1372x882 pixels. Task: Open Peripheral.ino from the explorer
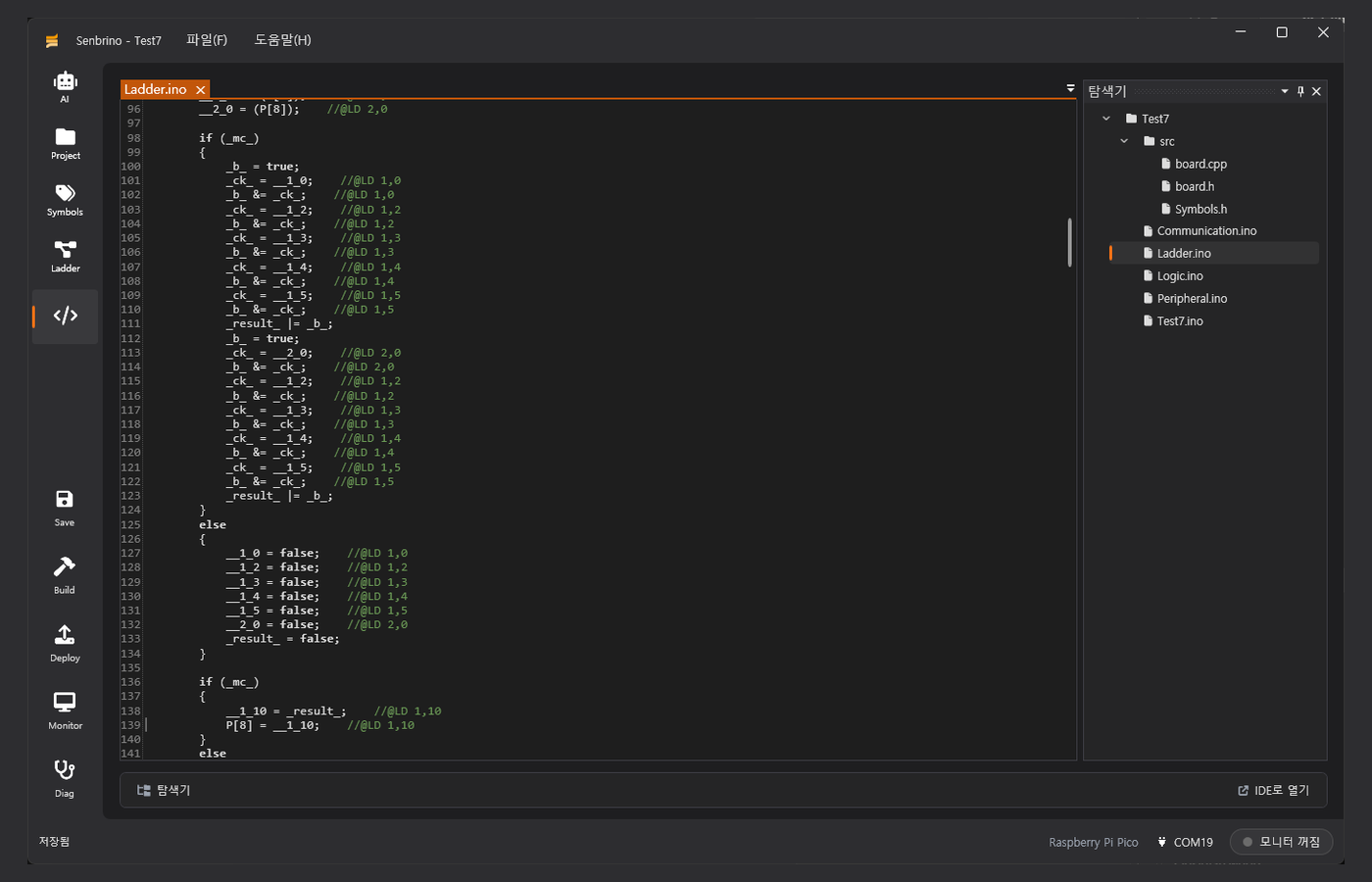(x=1192, y=299)
